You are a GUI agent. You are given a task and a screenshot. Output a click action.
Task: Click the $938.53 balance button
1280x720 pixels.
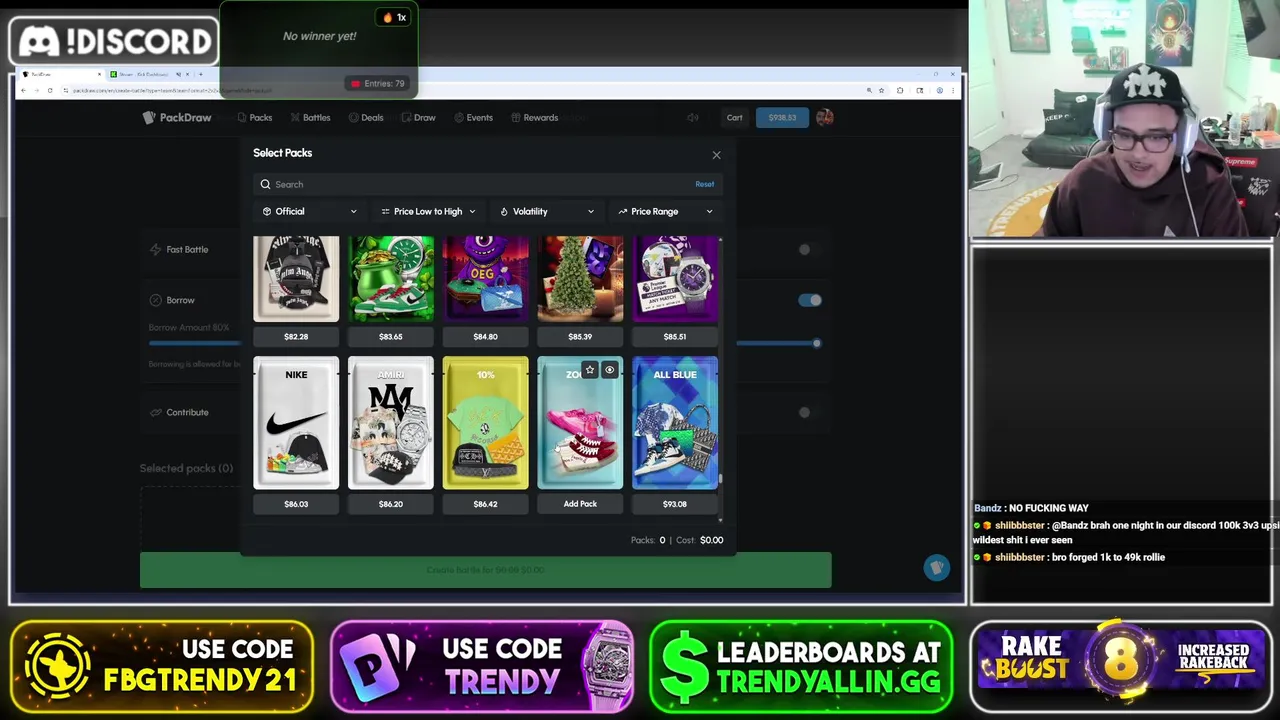tap(782, 118)
